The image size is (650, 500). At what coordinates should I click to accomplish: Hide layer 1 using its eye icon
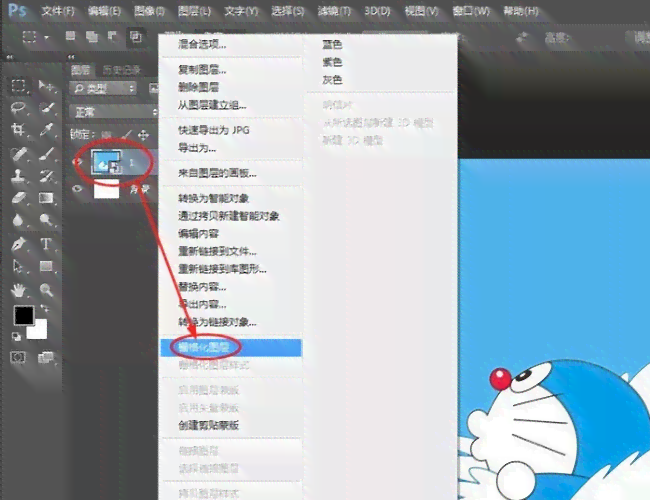coord(77,162)
